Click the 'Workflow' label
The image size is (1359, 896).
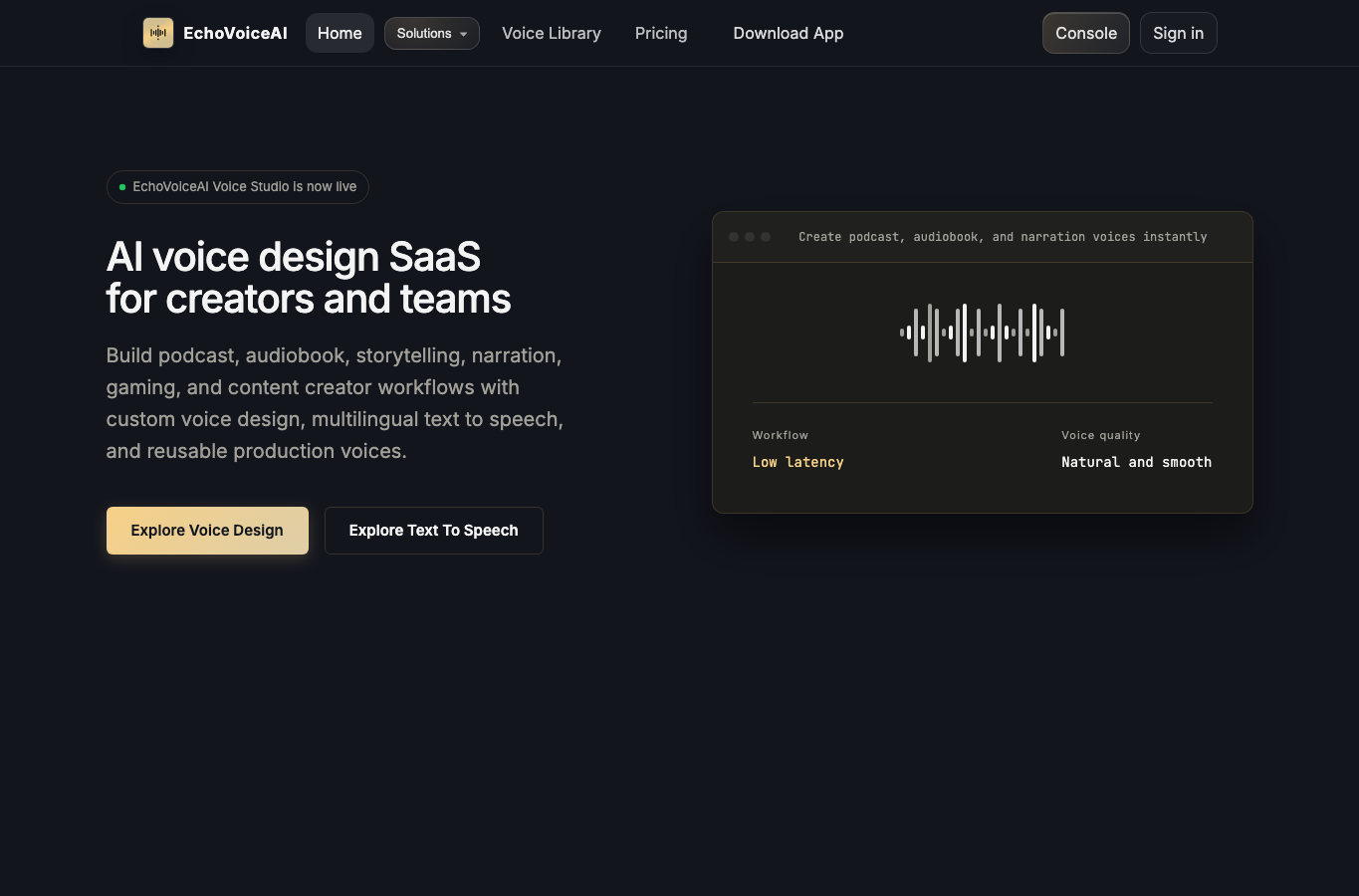(x=781, y=435)
